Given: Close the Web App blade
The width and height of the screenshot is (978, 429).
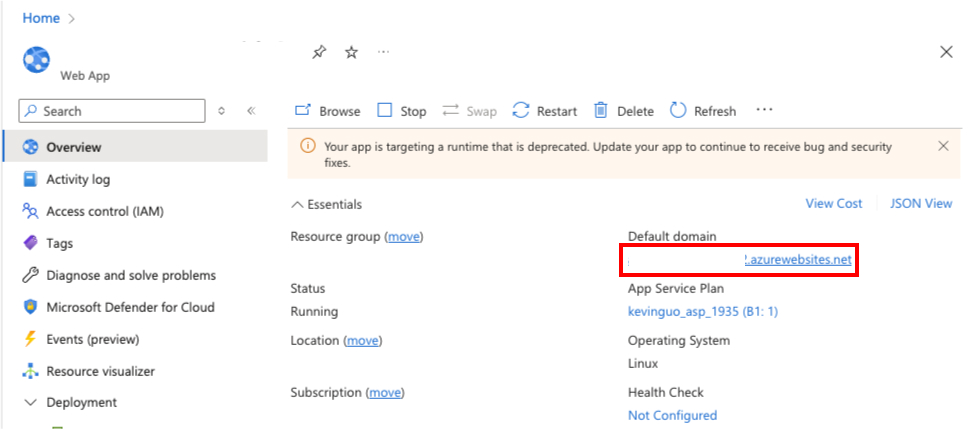Looking at the screenshot, I should point(946,52).
